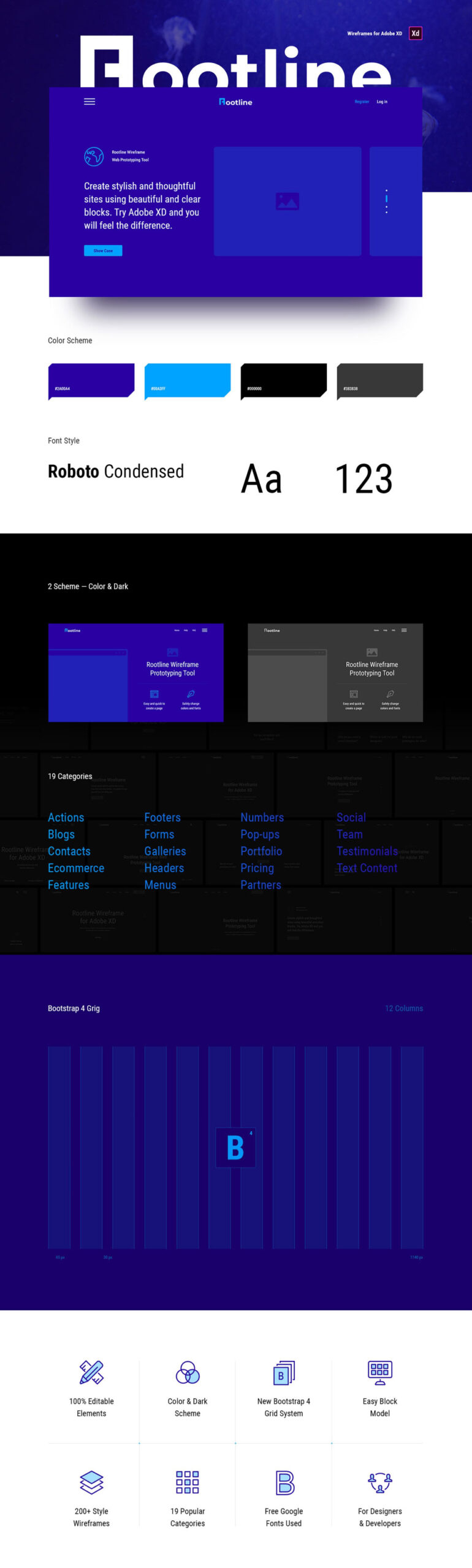Click the New Bootstrap 4 Grid icon
This screenshot has height=1568, width=472.
click(284, 1372)
